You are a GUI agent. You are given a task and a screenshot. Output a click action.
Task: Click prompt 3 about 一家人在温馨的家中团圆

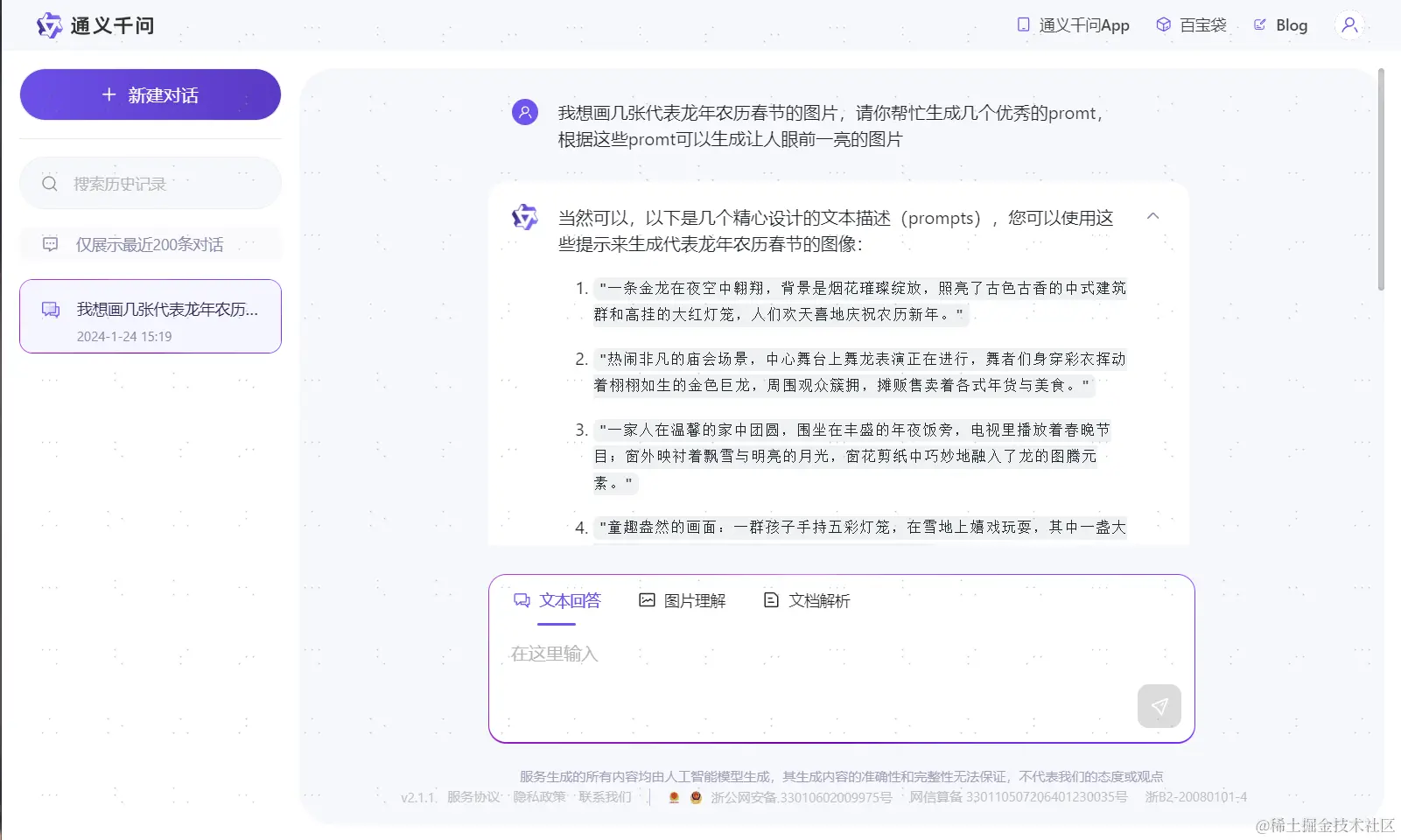(852, 456)
